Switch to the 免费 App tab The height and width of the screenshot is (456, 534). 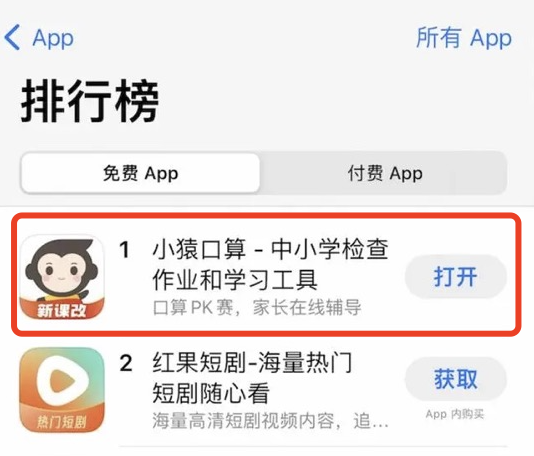pos(140,173)
